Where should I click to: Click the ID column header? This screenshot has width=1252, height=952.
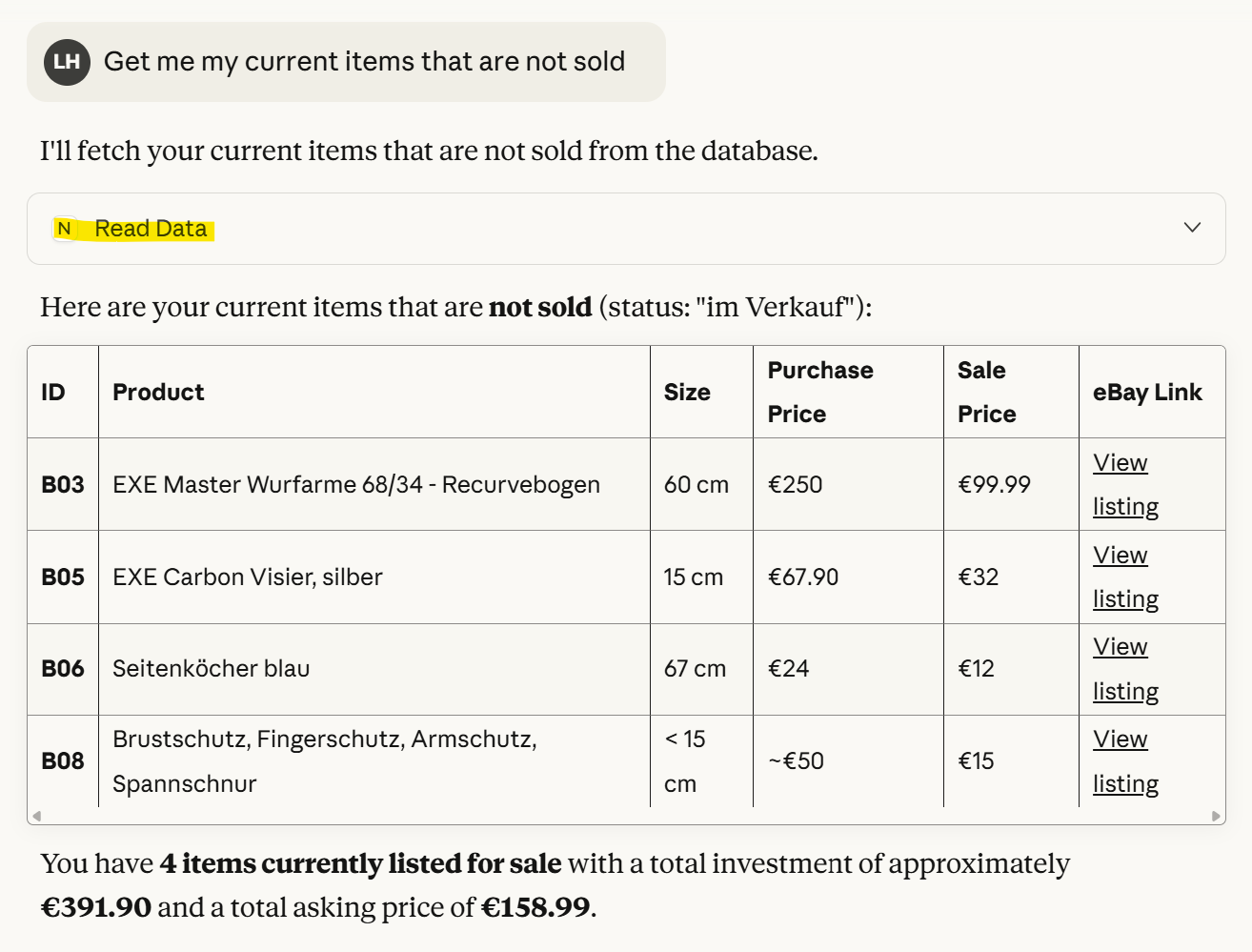point(53,393)
